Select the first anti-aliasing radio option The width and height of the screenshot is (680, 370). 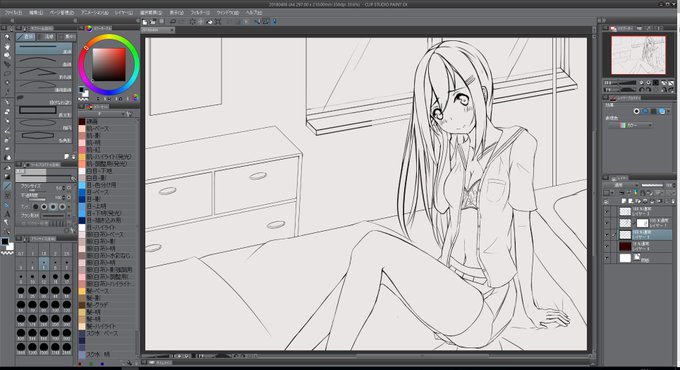(36, 207)
